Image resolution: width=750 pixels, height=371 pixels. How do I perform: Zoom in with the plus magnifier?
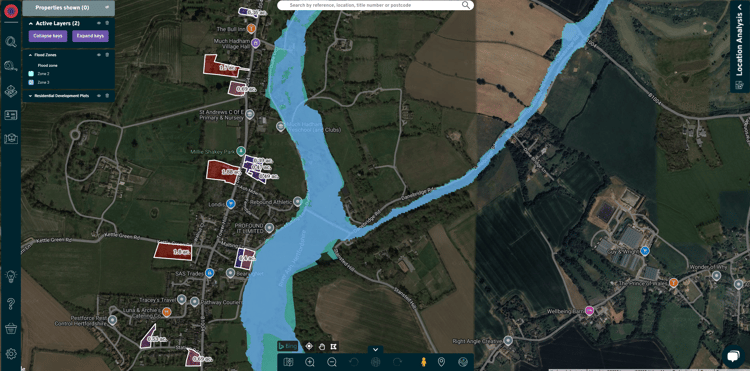click(x=310, y=362)
